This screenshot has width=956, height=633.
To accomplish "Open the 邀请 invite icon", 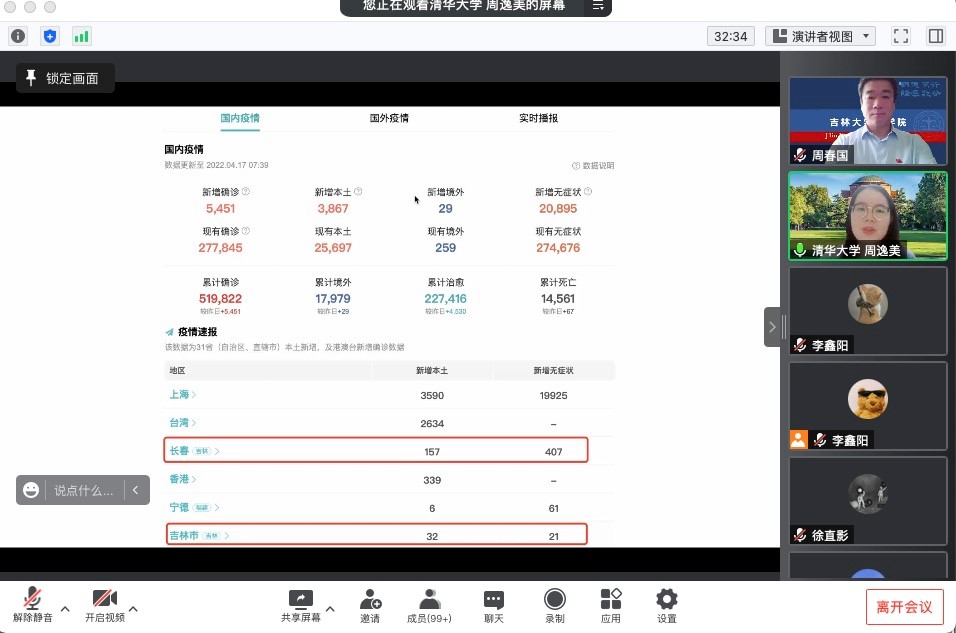I will click(x=370, y=606).
